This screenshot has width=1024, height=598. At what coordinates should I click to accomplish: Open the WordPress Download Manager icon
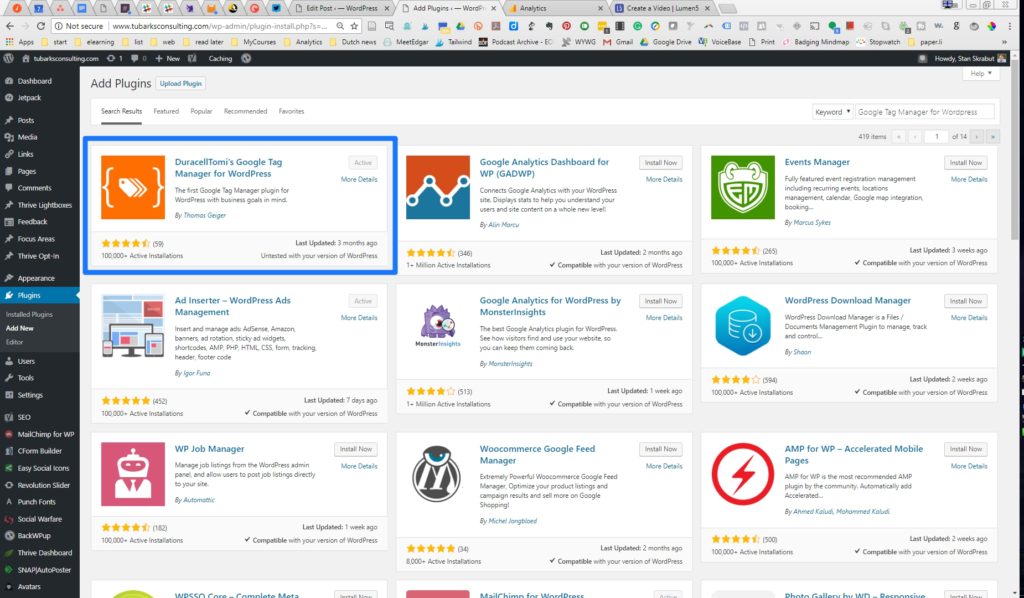click(742, 326)
